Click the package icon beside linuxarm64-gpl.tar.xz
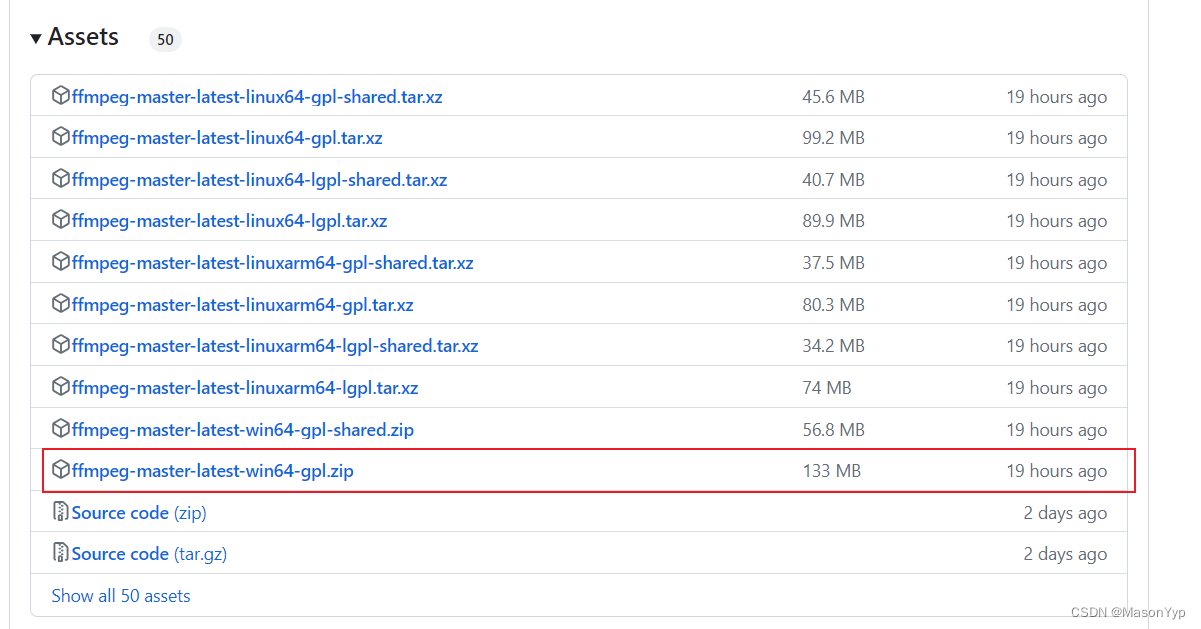The image size is (1201, 629). [61, 304]
